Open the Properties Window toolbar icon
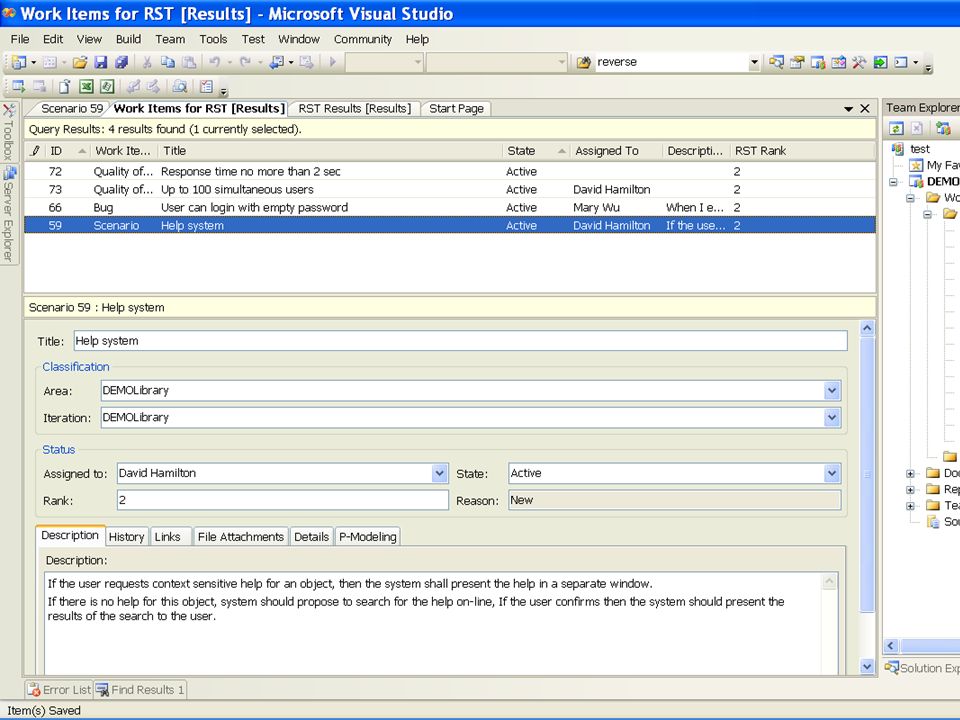 797,62
